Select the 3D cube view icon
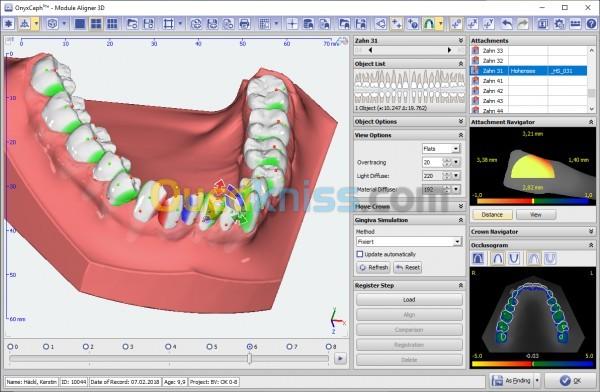 [52, 24]
